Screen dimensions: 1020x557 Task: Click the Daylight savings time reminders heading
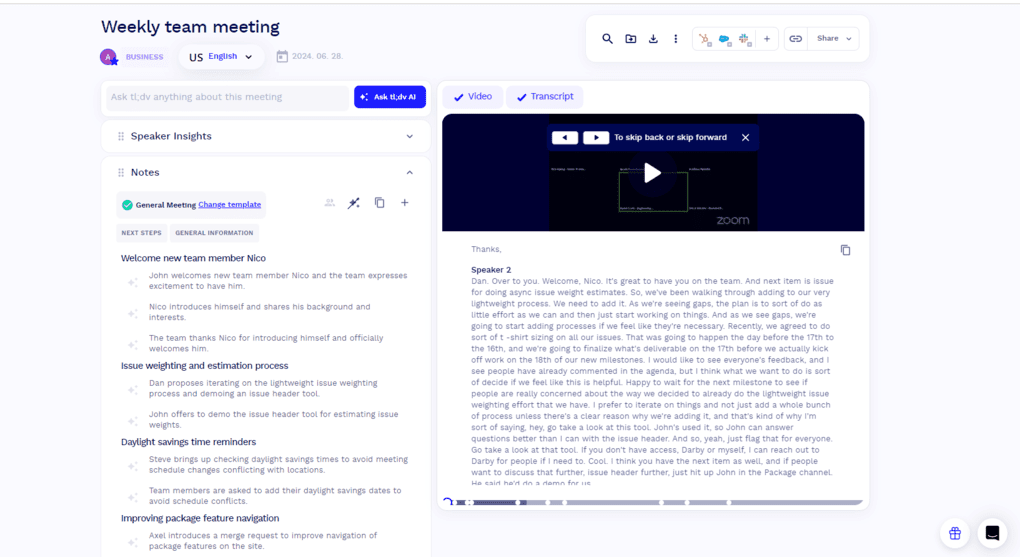[189, 442]
